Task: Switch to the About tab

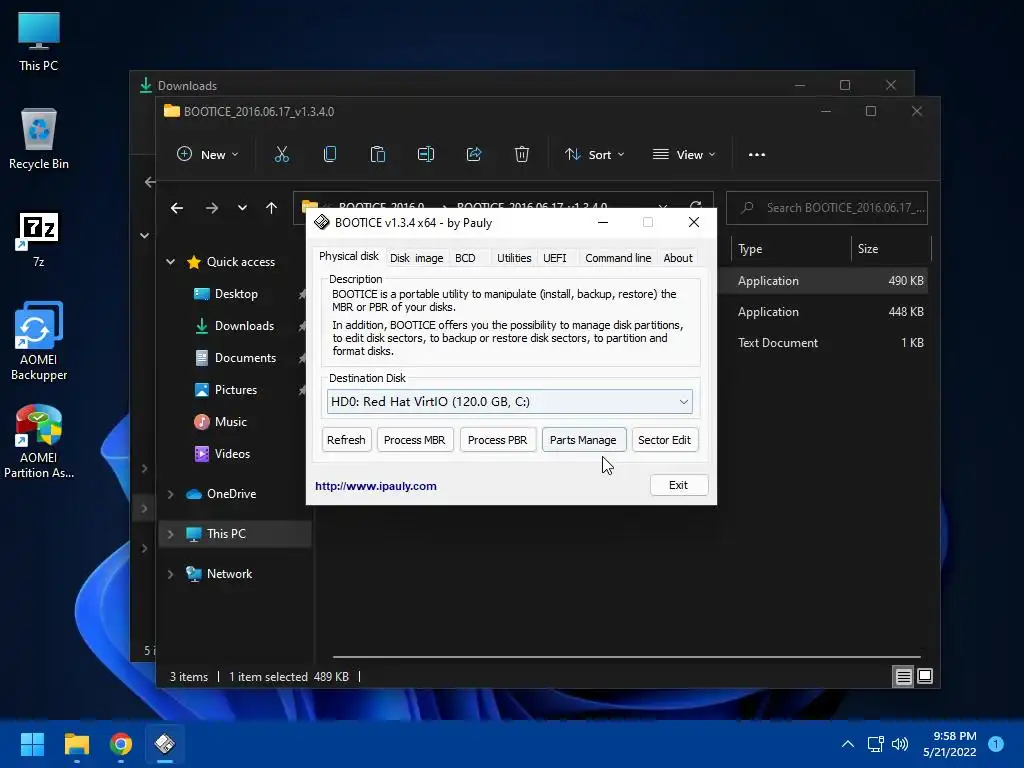Action: (x=678, y=258)
